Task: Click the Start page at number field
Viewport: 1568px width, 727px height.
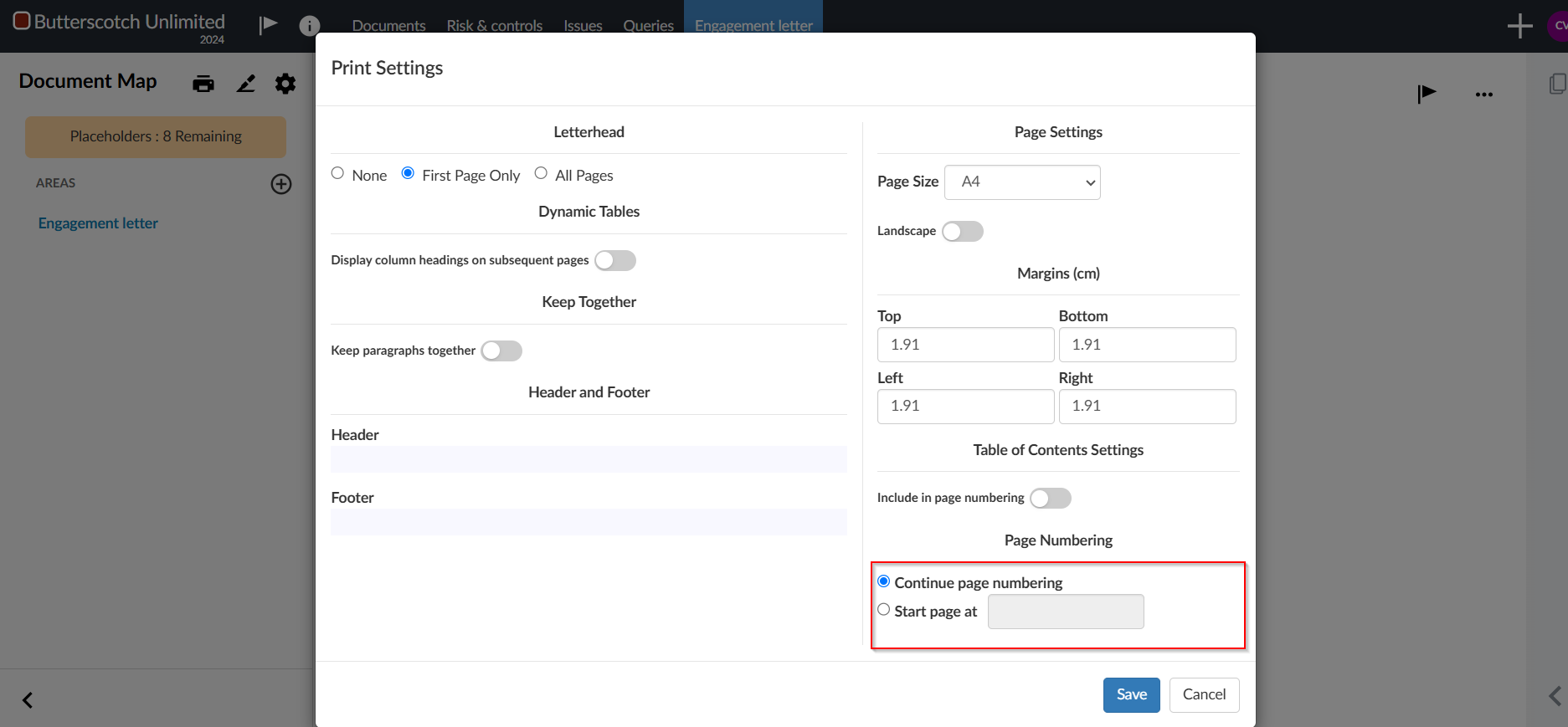Action: click(1066, 612)
